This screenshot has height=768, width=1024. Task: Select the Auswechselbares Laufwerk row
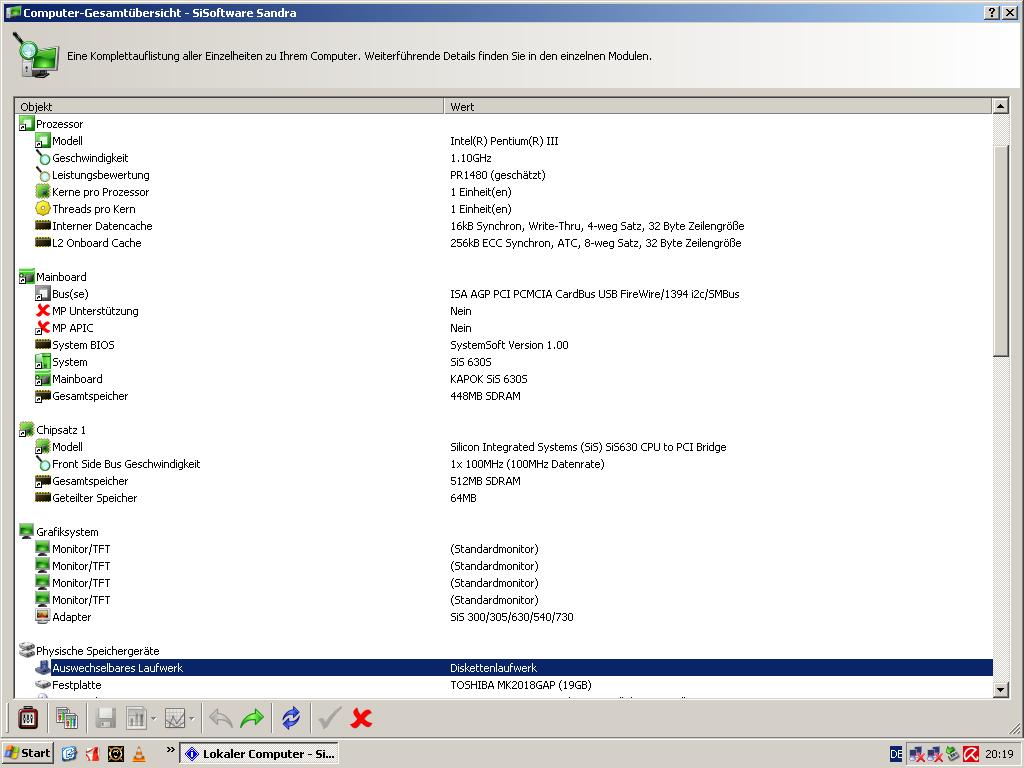(x=504, y=667)
